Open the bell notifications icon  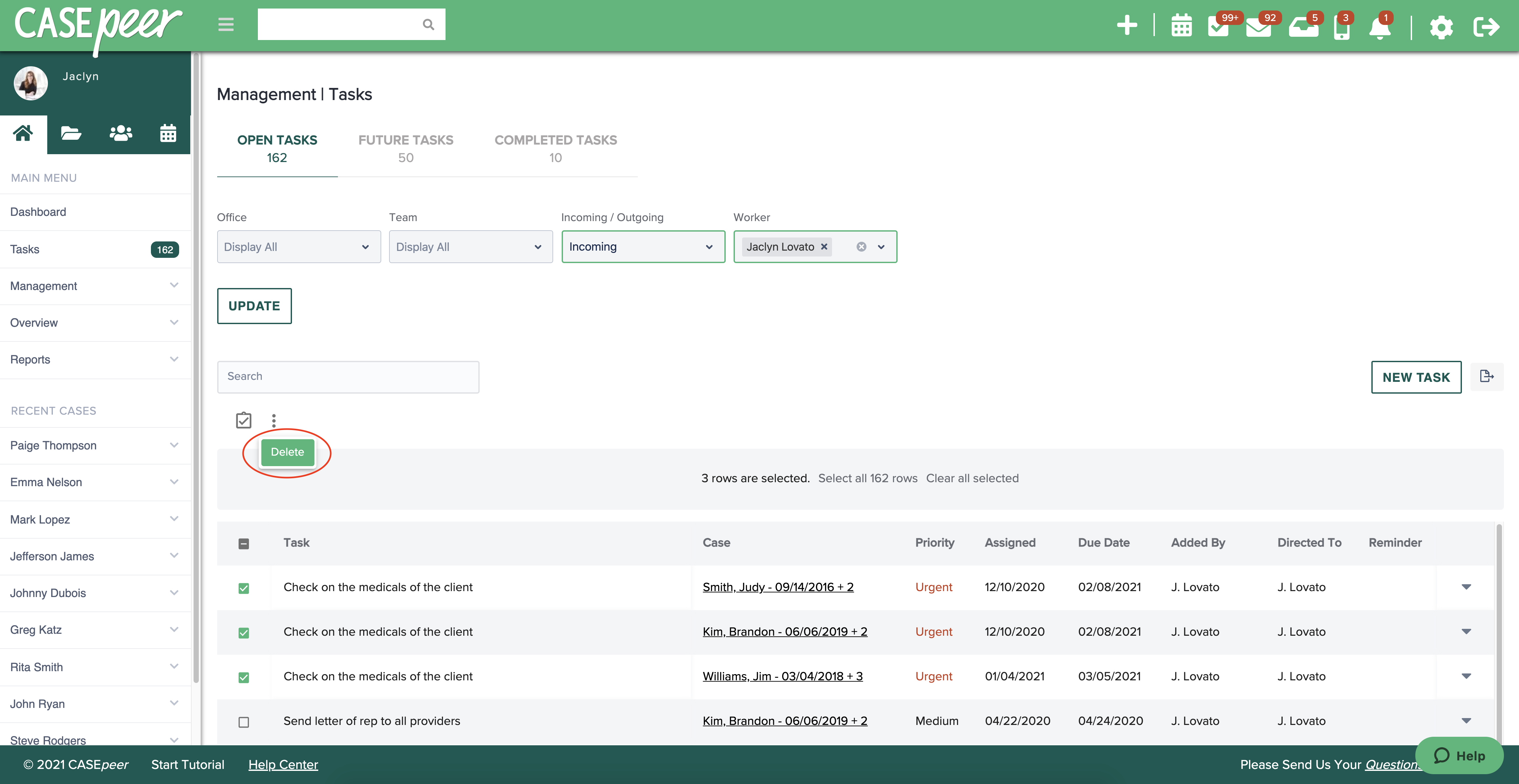pos(1380,28)
